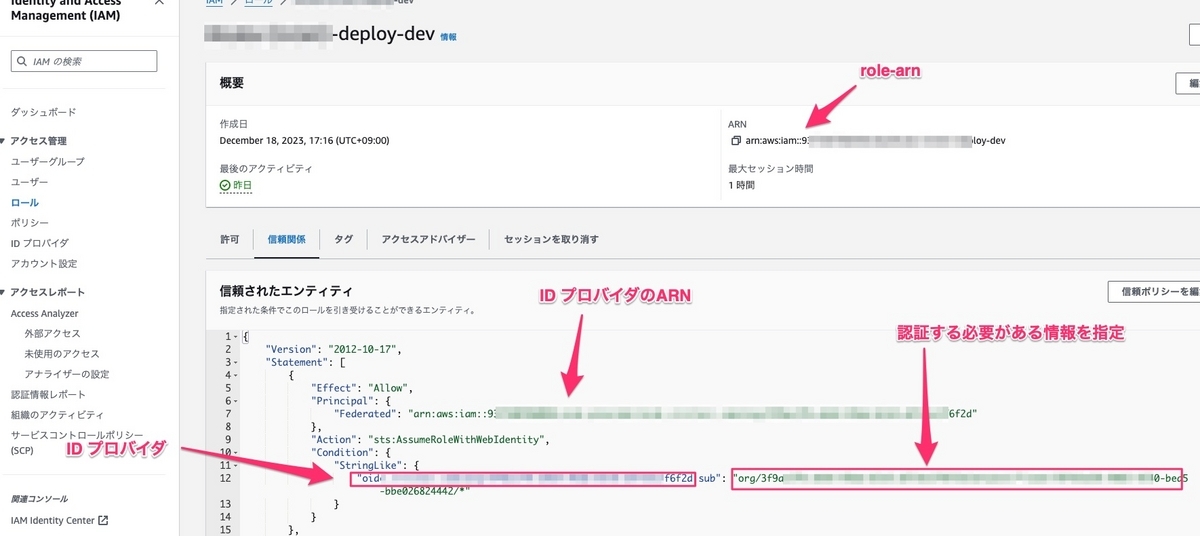Collapse the IAM sidebar with X icon

click(159, 5)
